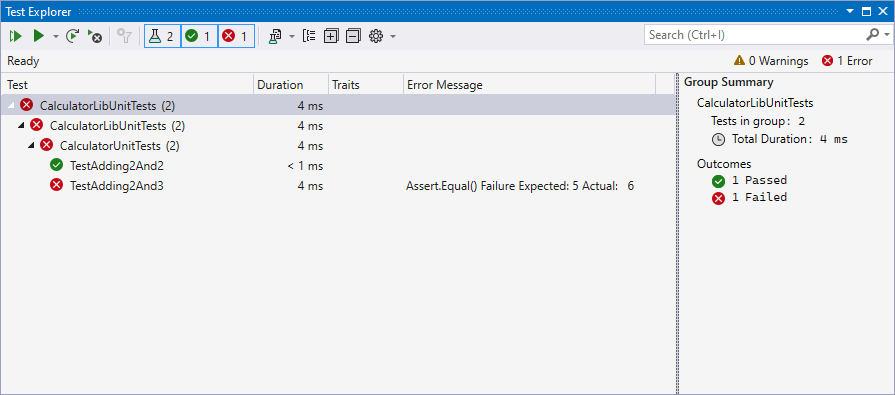Open Test Explorer settings gear
This screenshot has width=895, height=395.
point(376,36)
